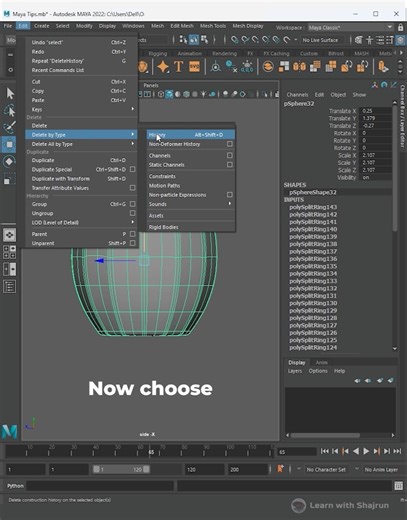Activate the Lasso select tool
This screenshot has width=407, height=520.
coord(10,110)
